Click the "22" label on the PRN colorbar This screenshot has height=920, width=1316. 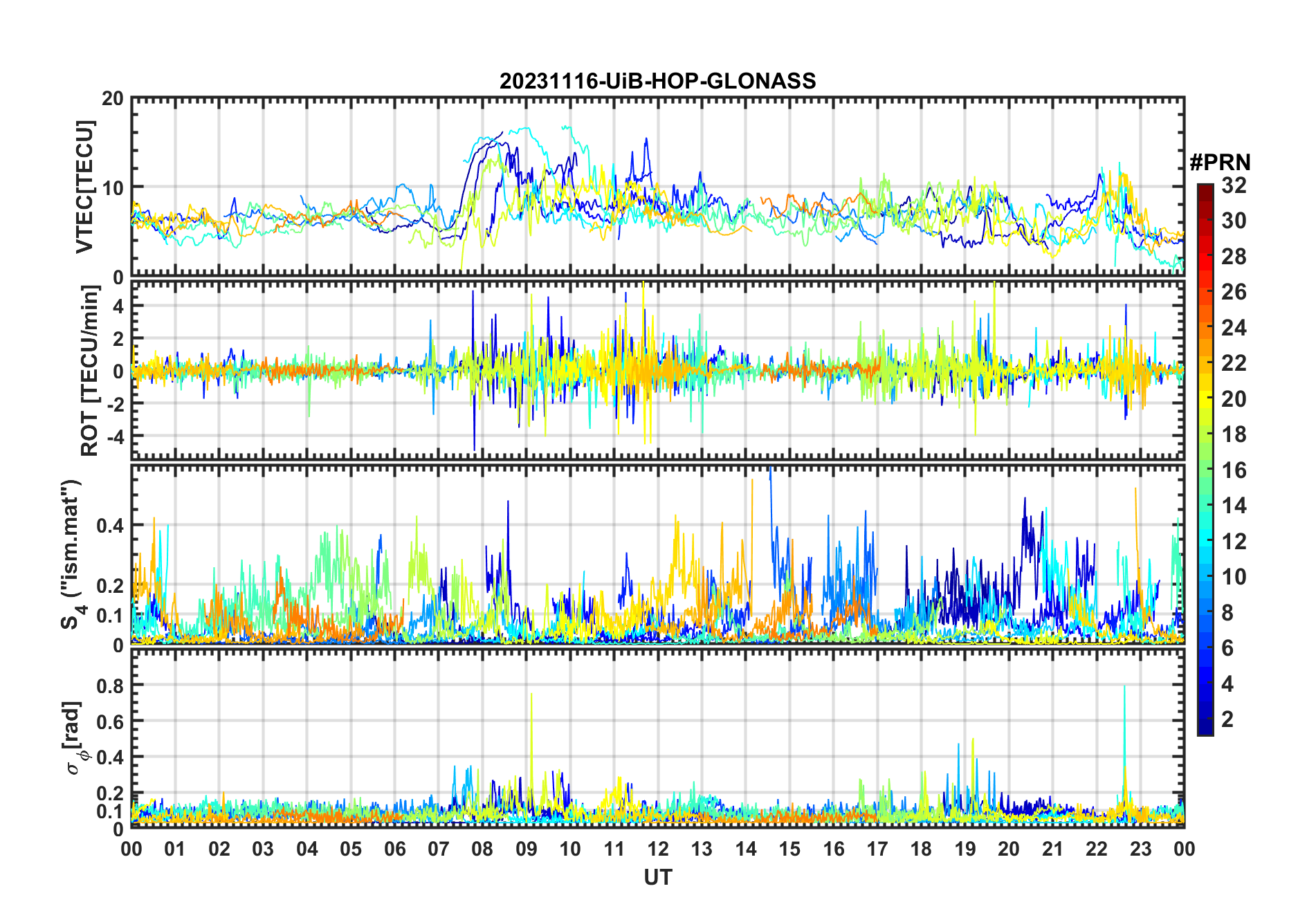pos(1234,363)
